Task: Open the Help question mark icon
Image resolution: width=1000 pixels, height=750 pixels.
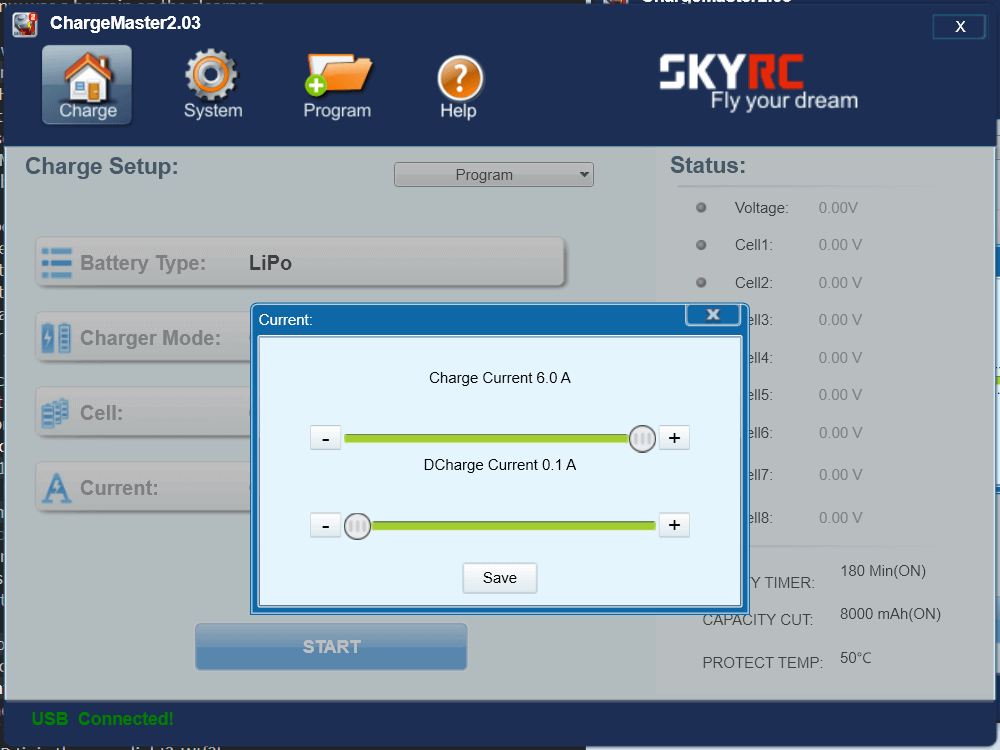Action: [459, 78]
